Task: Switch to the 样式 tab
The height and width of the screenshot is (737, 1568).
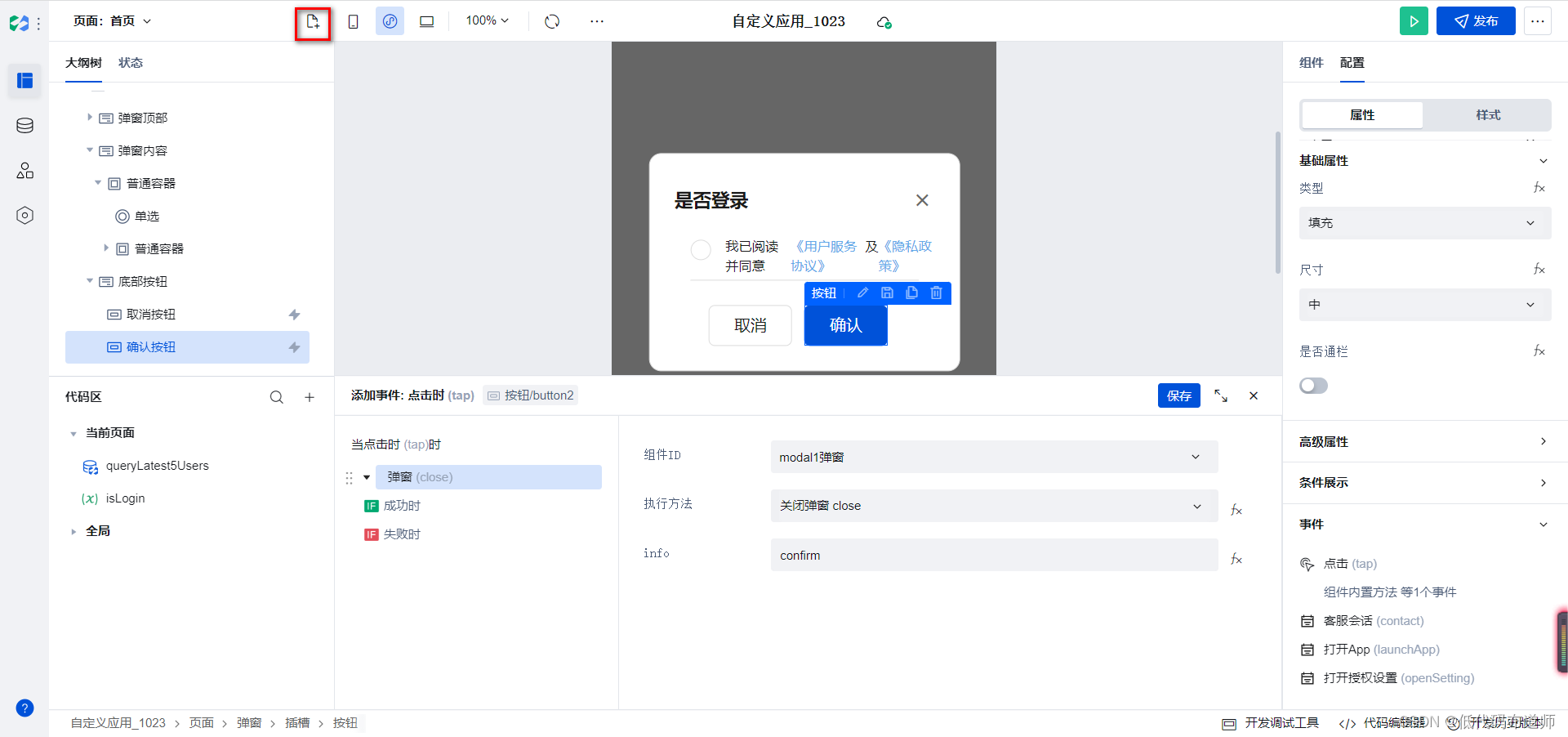Action: 1487,115
